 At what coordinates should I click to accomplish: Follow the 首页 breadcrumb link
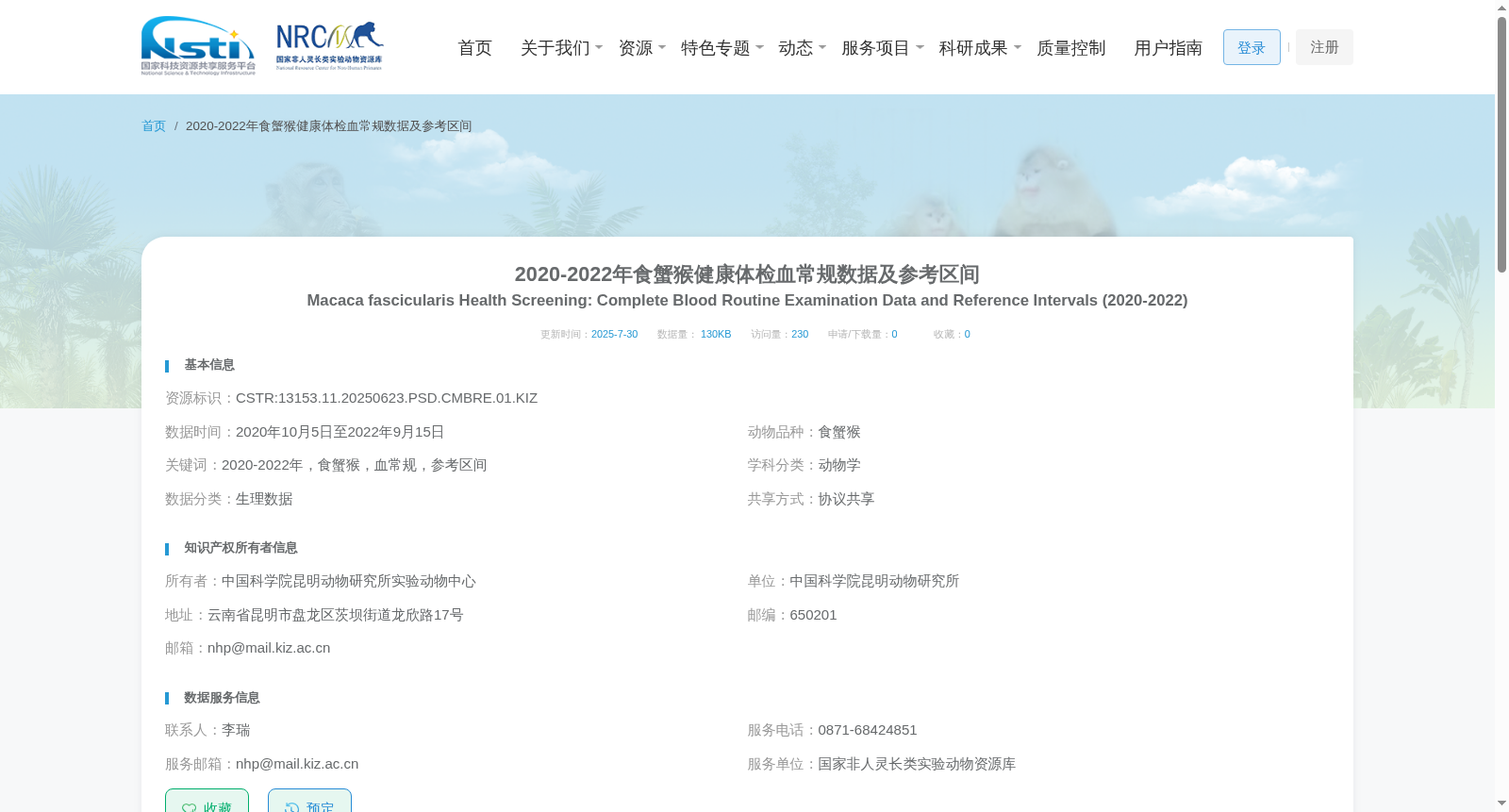[154, 126]
